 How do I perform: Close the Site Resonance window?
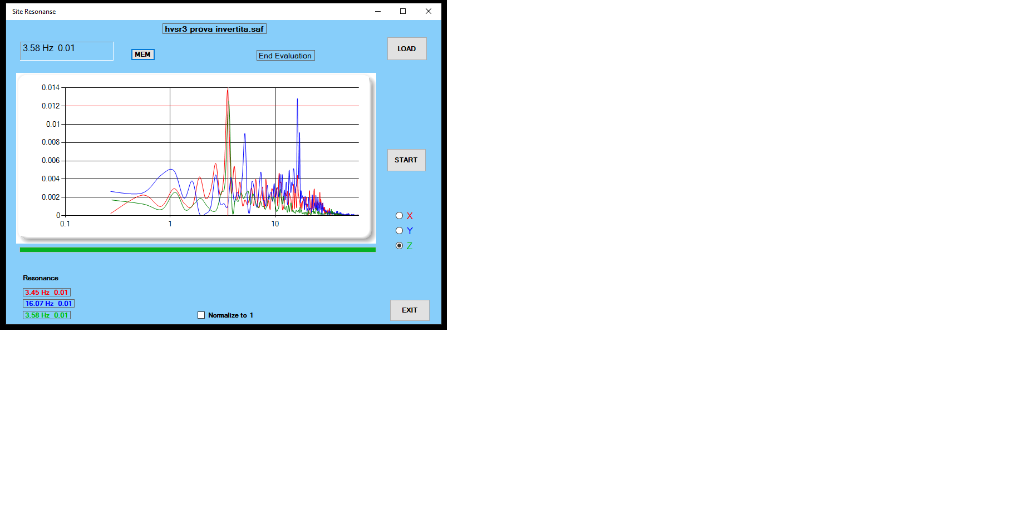428,11
